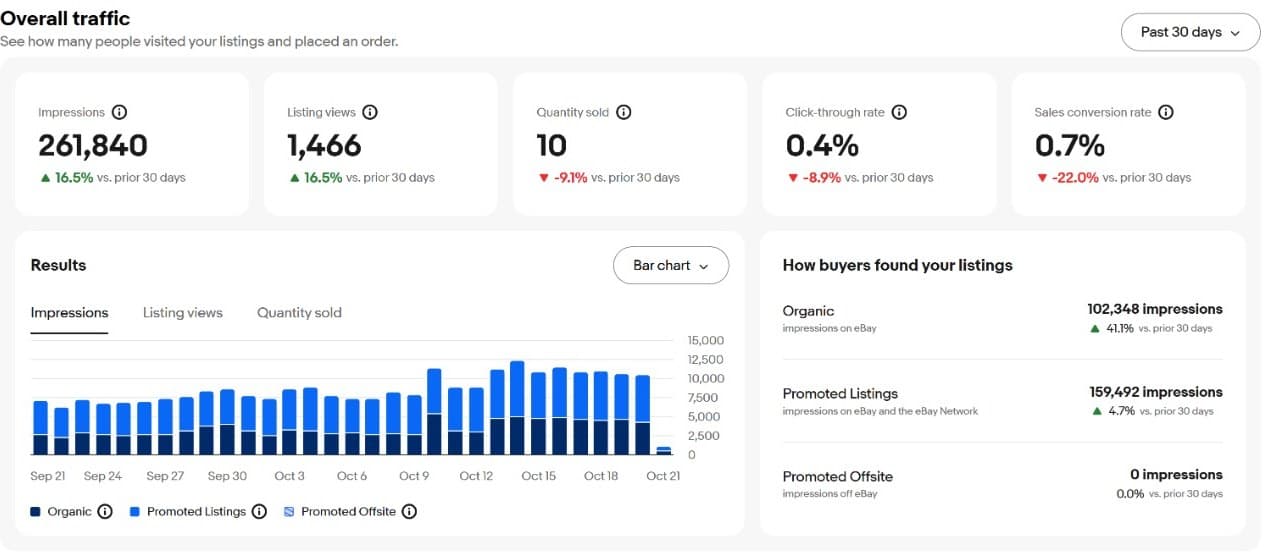Open the Past 30 days date range dropdown
1264x554 pixels.
click(1190, 32)
